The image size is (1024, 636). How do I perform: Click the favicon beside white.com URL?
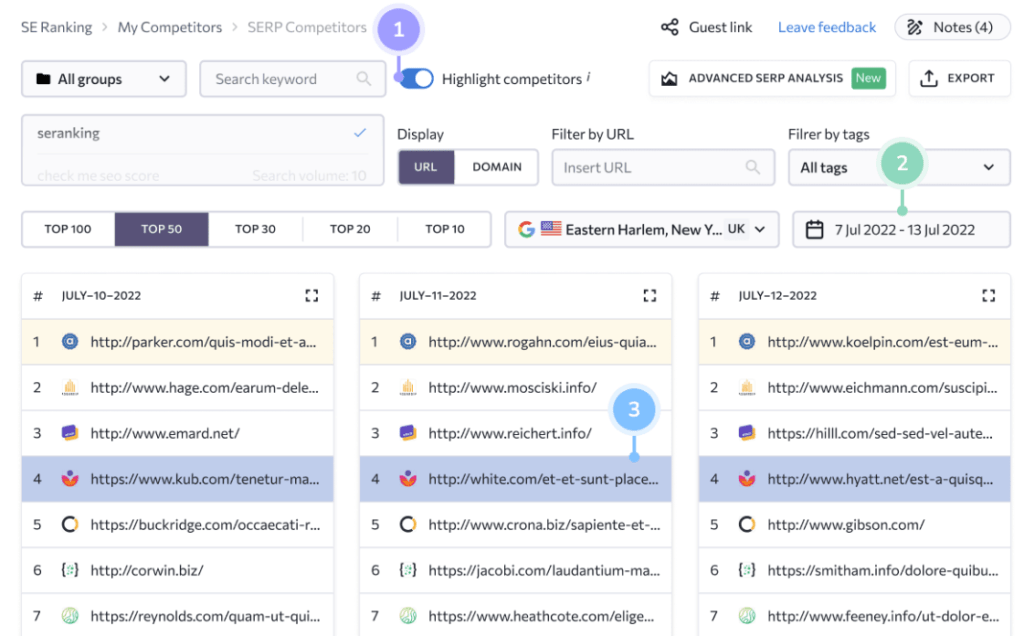coord(408,479)
